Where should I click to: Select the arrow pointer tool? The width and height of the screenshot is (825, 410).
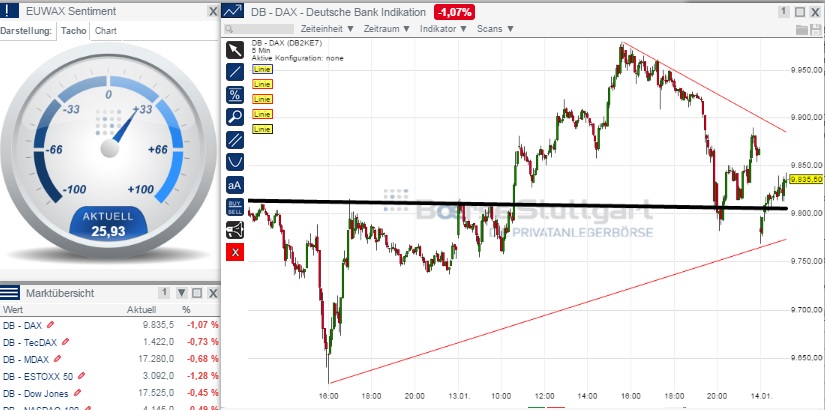tap(235, 50)
